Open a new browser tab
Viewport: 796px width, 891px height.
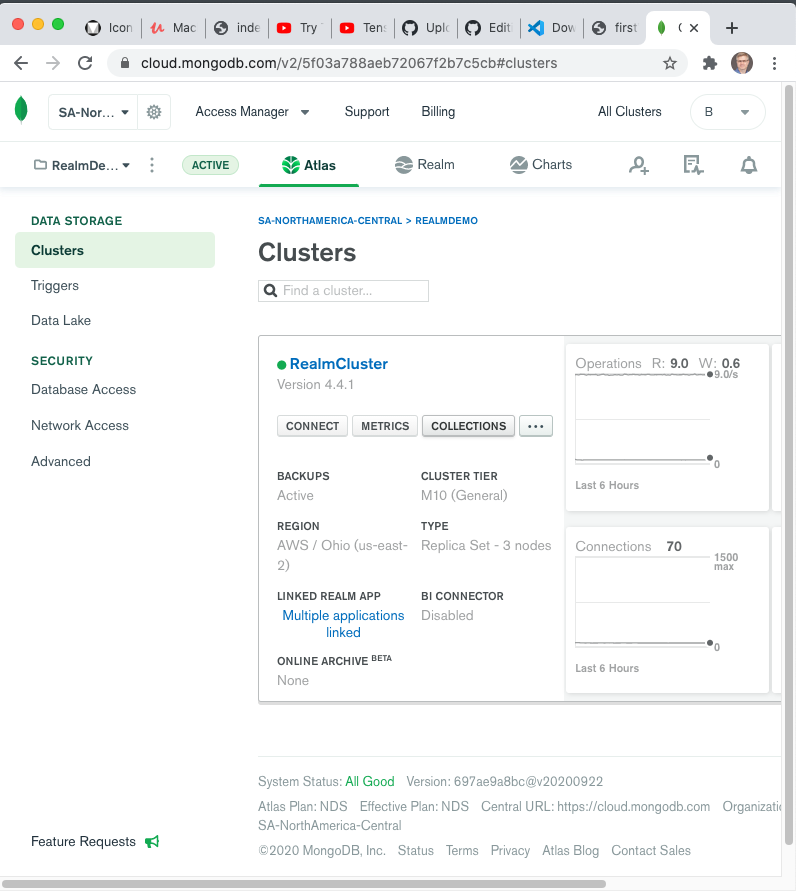pyautogui.click(x=732, y=28)
